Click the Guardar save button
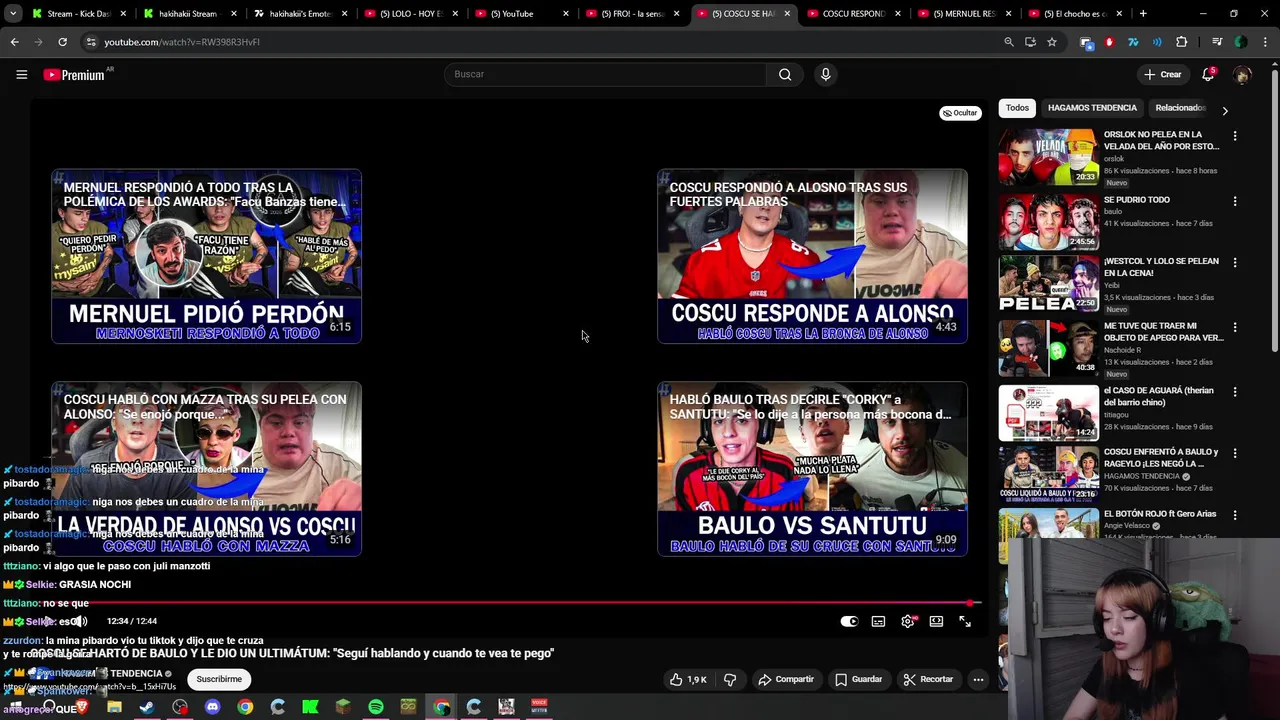The image size is (1280, 720). pos(859,679)
